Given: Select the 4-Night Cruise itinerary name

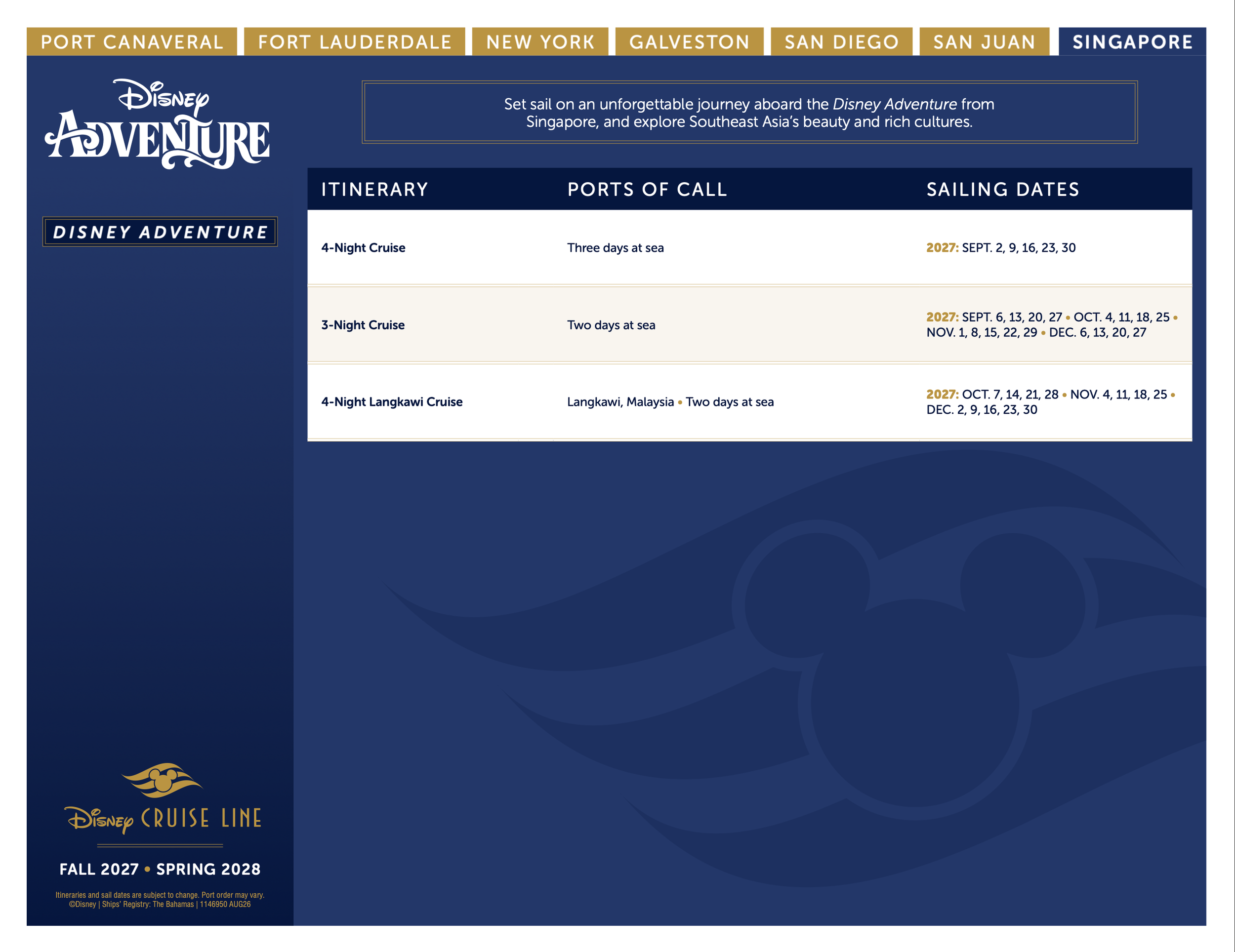Looking at the screenshot, I should click(363, 247).
